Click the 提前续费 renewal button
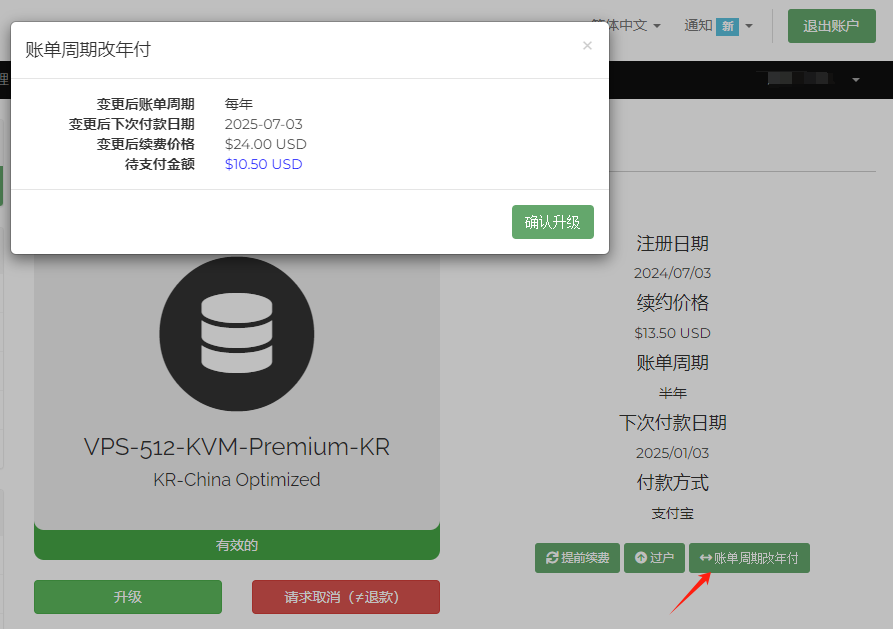This screenshot has height=629, width=893. point(577,558)
